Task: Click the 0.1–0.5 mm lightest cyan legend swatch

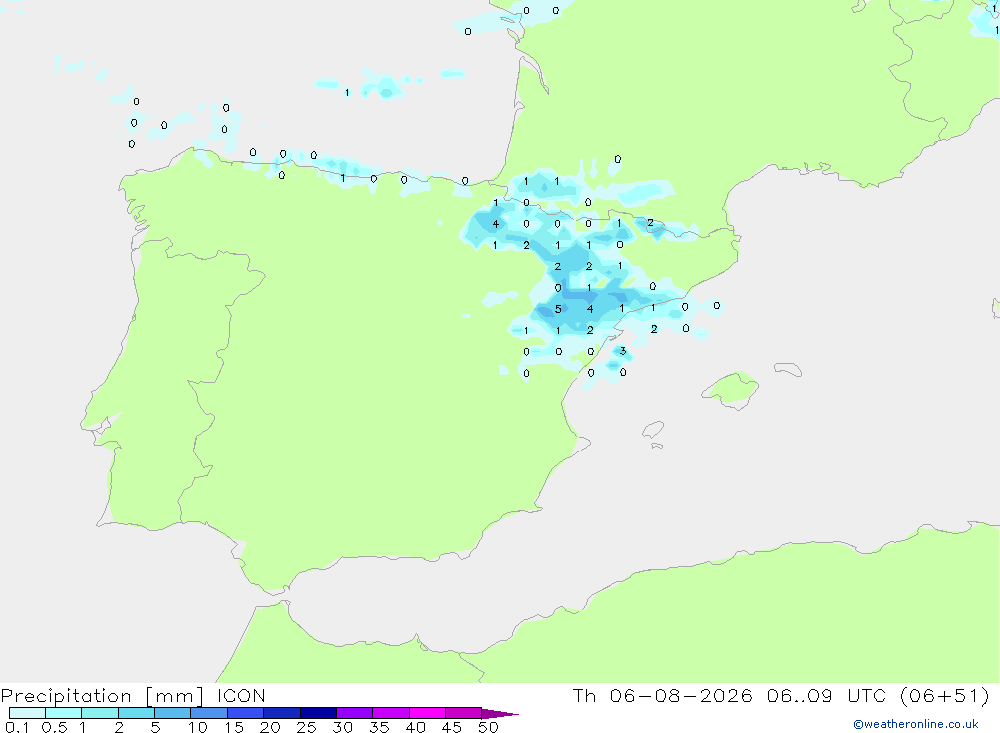Action: [x=27, y=713]
